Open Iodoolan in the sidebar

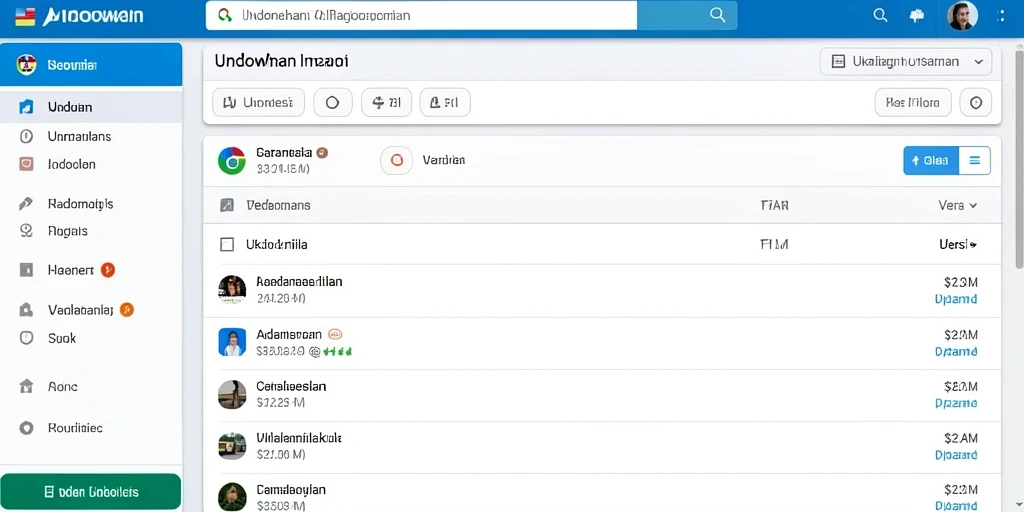coord(72,165)
